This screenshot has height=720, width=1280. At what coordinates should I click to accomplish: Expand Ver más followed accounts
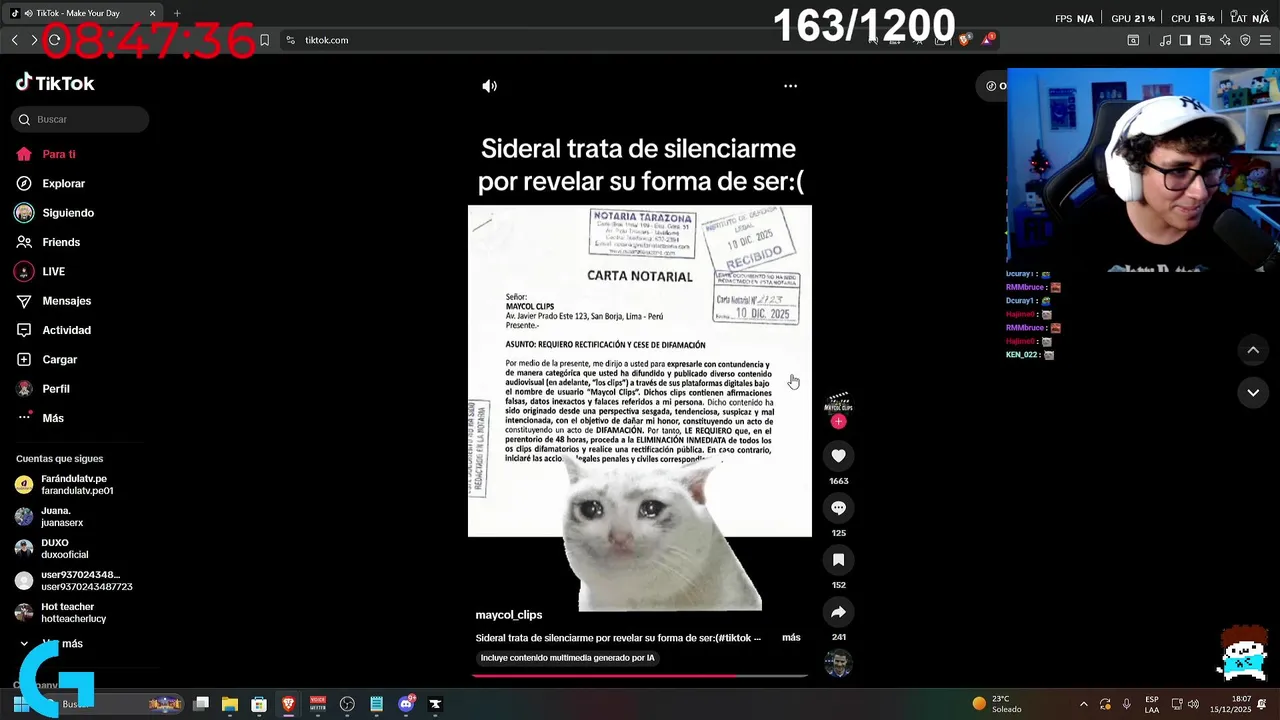tap(52, 644)
